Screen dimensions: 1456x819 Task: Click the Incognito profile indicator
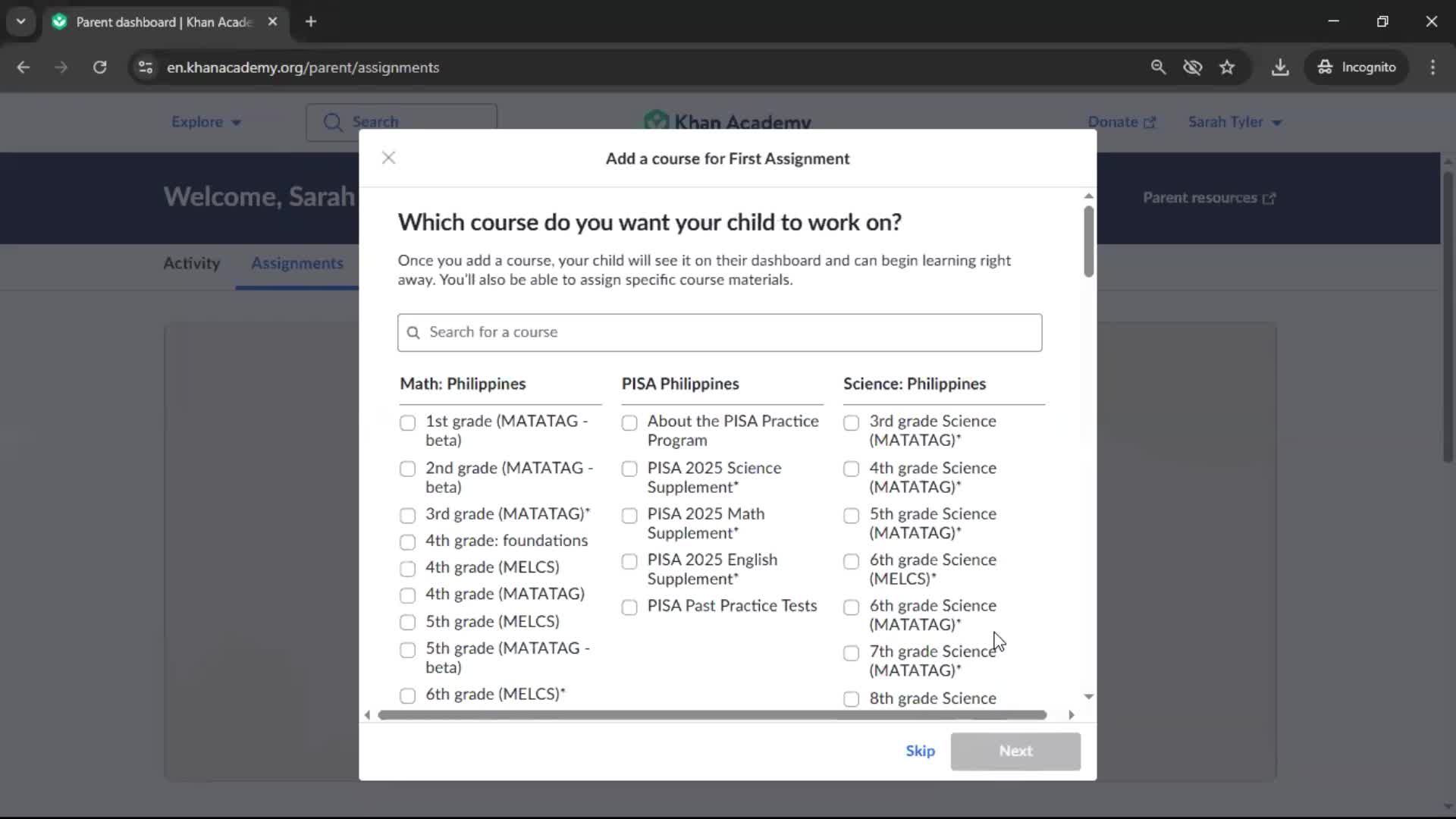(1357, 67)
